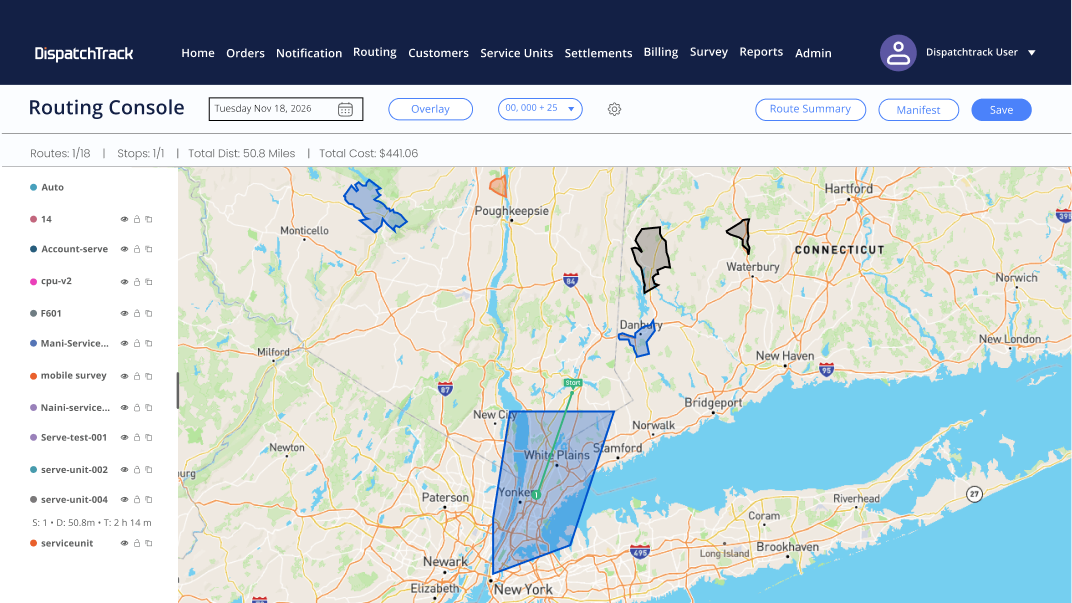
Task: Toggle serviceunit visibility eye icon
Action: (x=124, y=544)
